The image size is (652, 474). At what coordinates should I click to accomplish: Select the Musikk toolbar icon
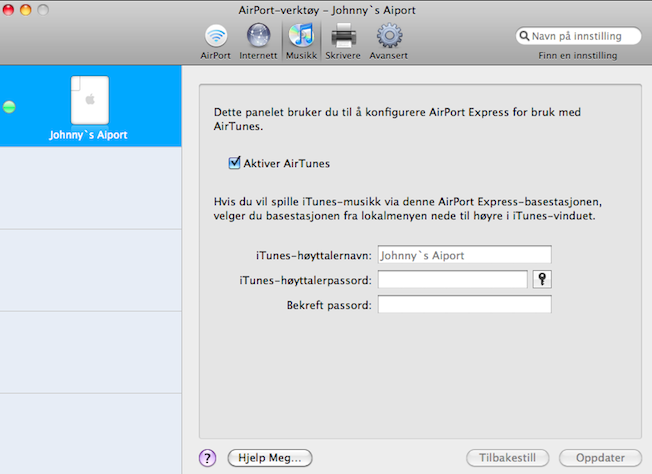click(x=301, y=42)
